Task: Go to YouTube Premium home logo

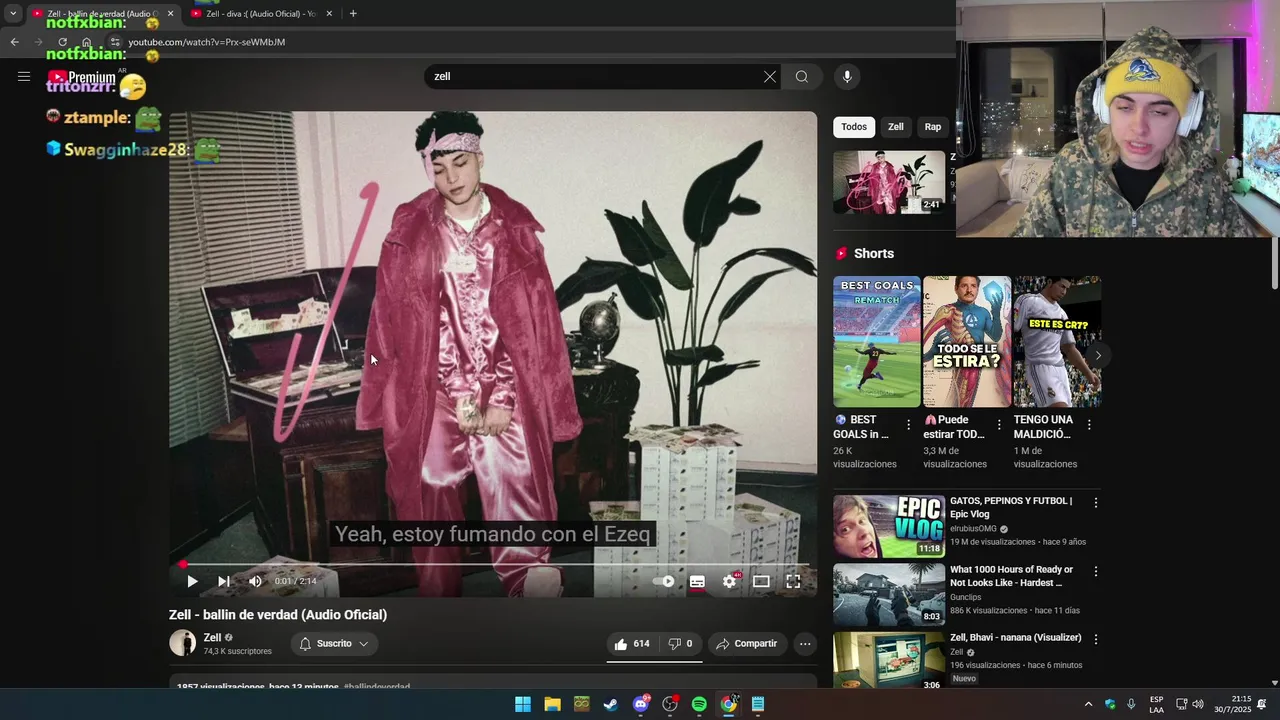Action: pos(82,77)
